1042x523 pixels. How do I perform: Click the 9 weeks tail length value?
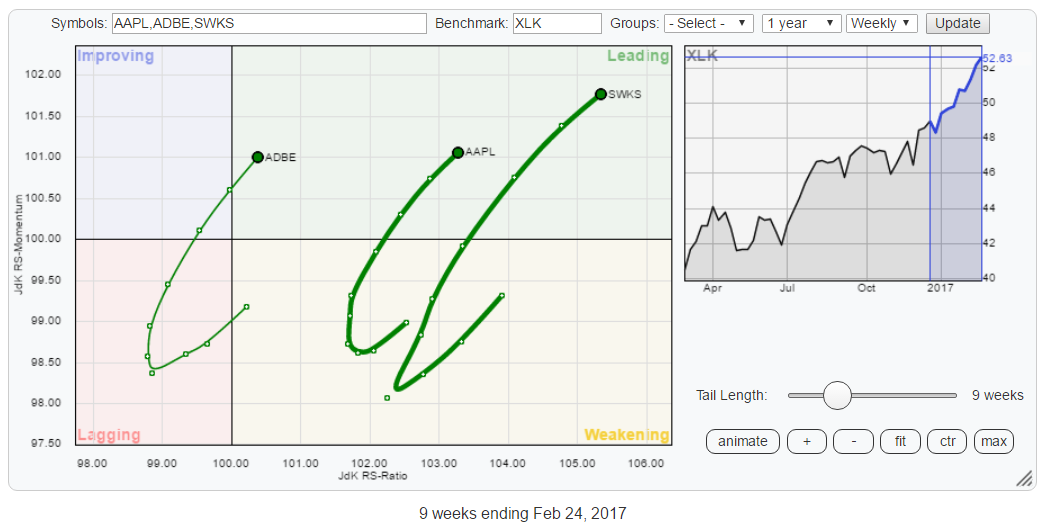coord(997,395)
